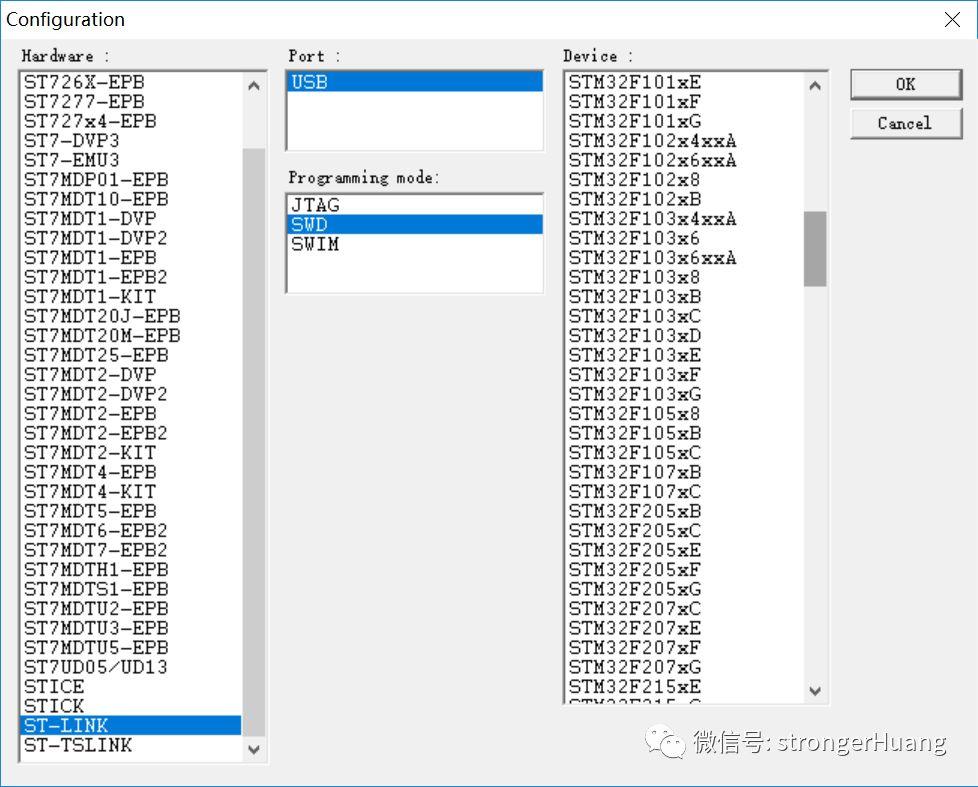Image resolution: width=978 pixels, height=787 pixels.
Task: Switch programming mode to JTAG
Action: [413, 204]
